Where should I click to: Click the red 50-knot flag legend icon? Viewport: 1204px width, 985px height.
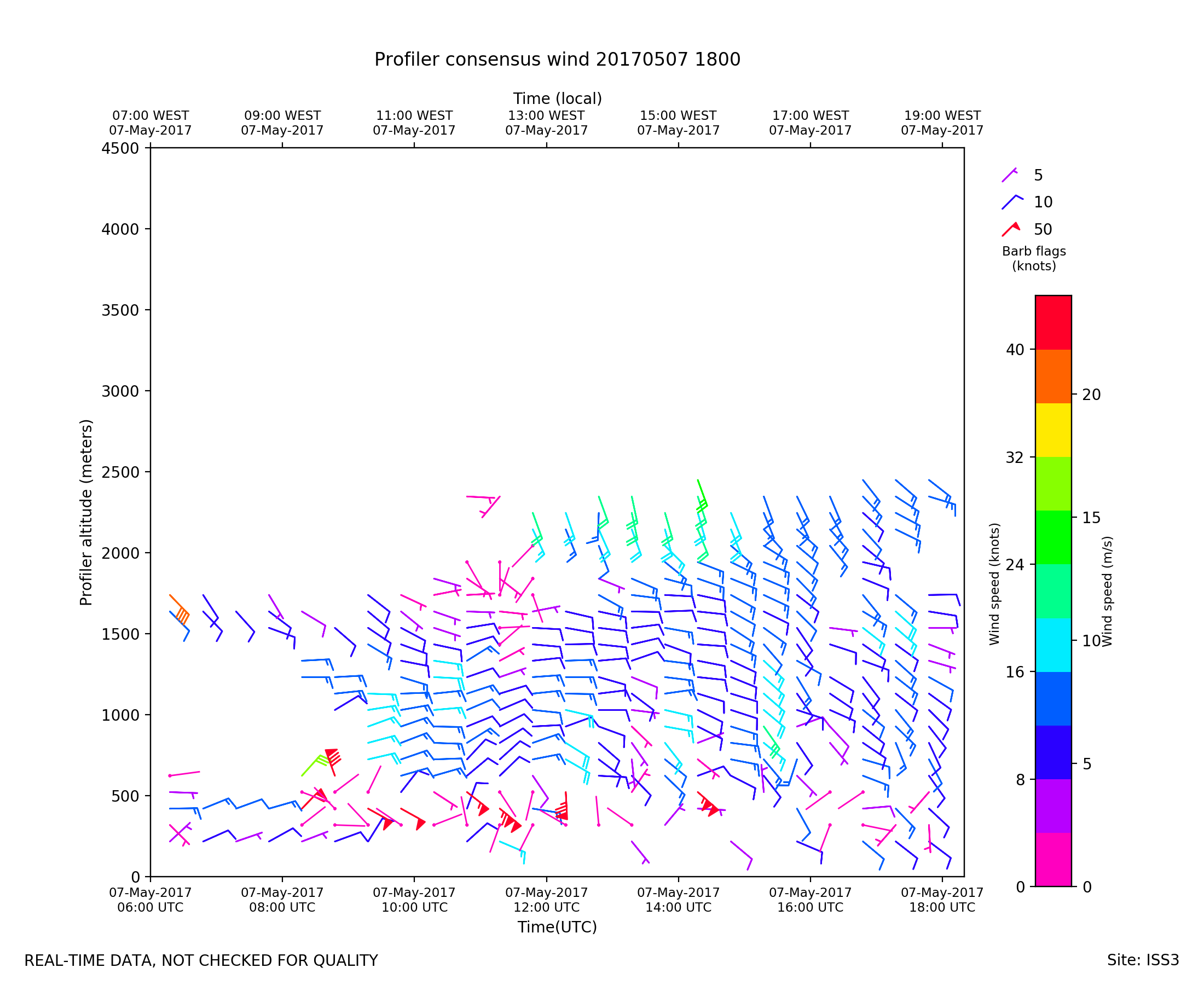coord(1010,229)
